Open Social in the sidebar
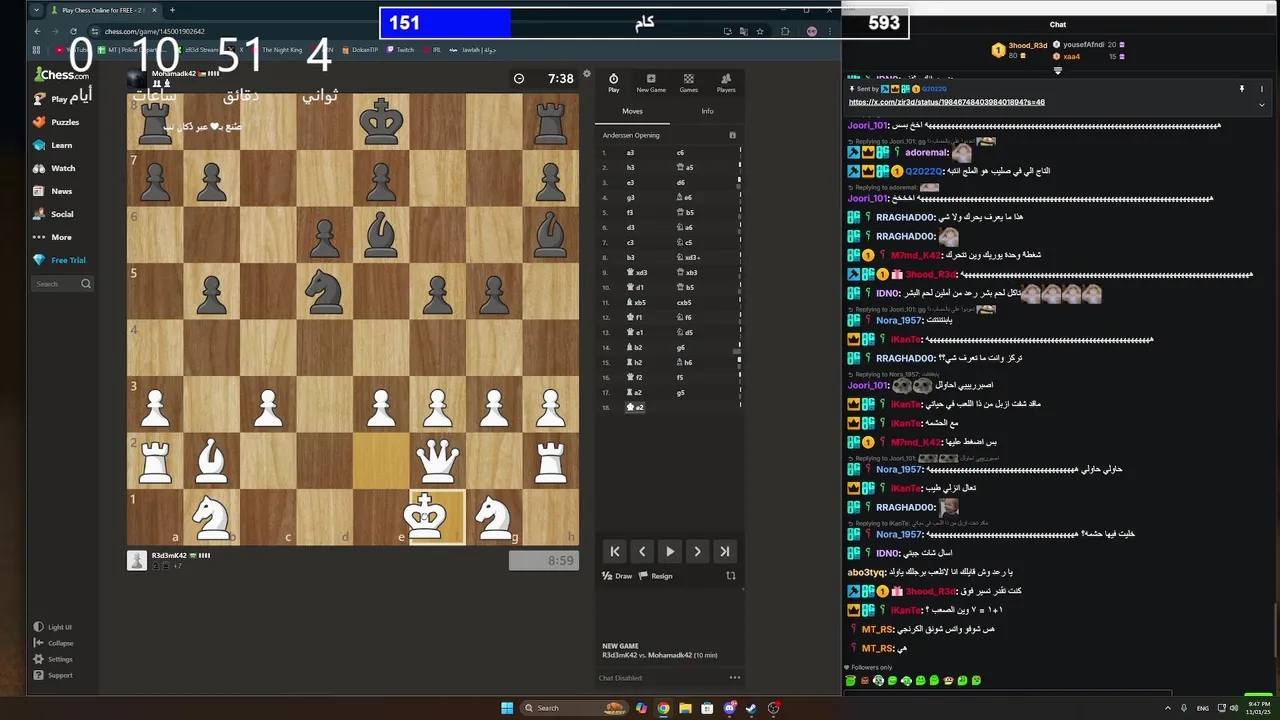 tap(56, 214)
